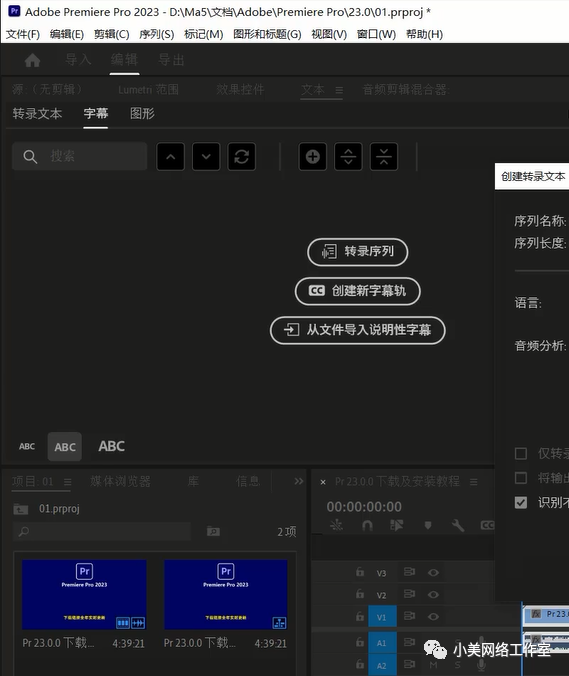The width and height of the screenshot is (569, 676).
Task: Toggle lock on track V3
Action: [x=360, y=572]
